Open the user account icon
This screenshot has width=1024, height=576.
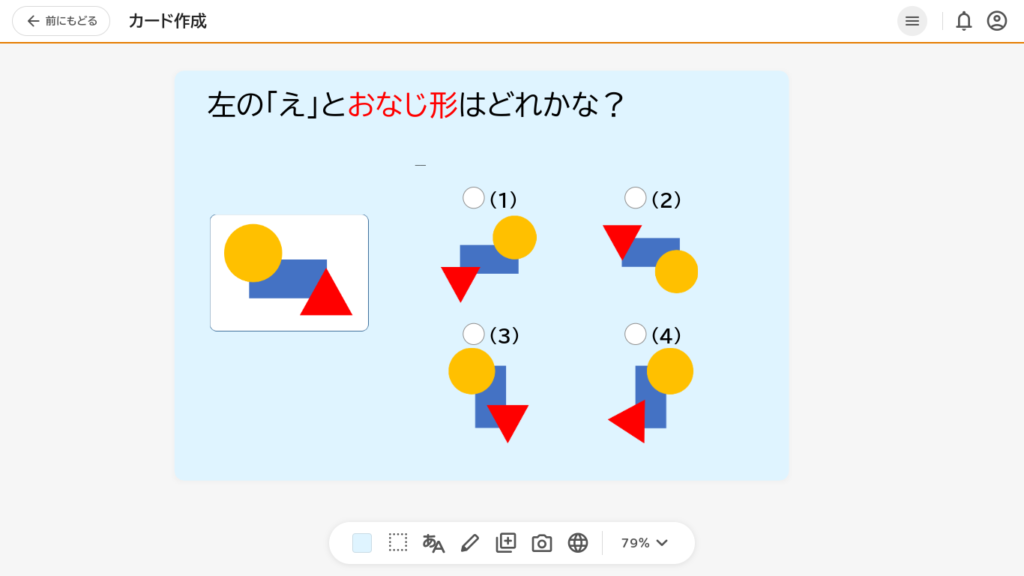click(x=997, y=21)
